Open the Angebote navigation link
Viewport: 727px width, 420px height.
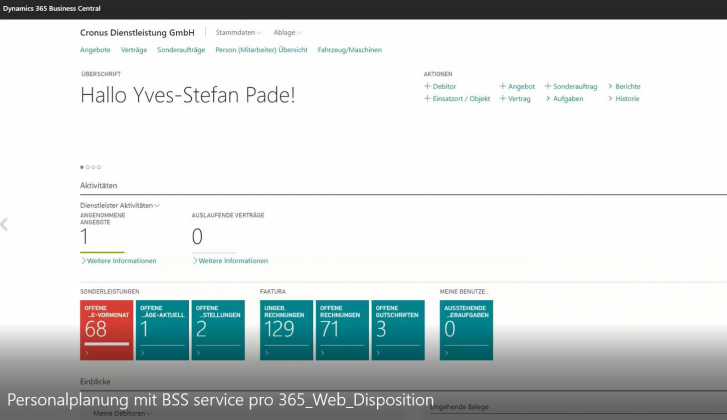tap(95, 50)
